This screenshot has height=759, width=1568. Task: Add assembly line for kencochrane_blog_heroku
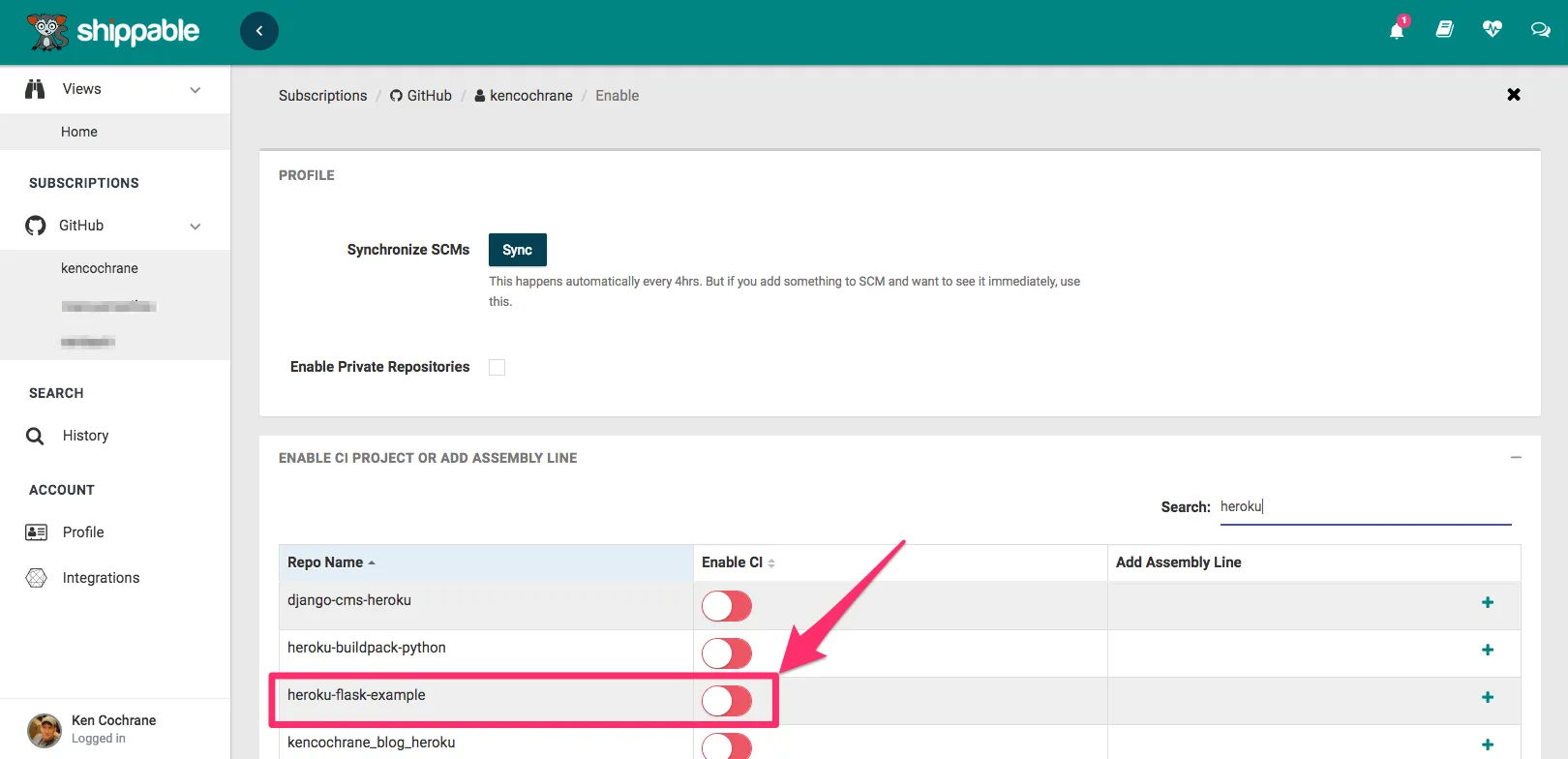coord(1488,744)
